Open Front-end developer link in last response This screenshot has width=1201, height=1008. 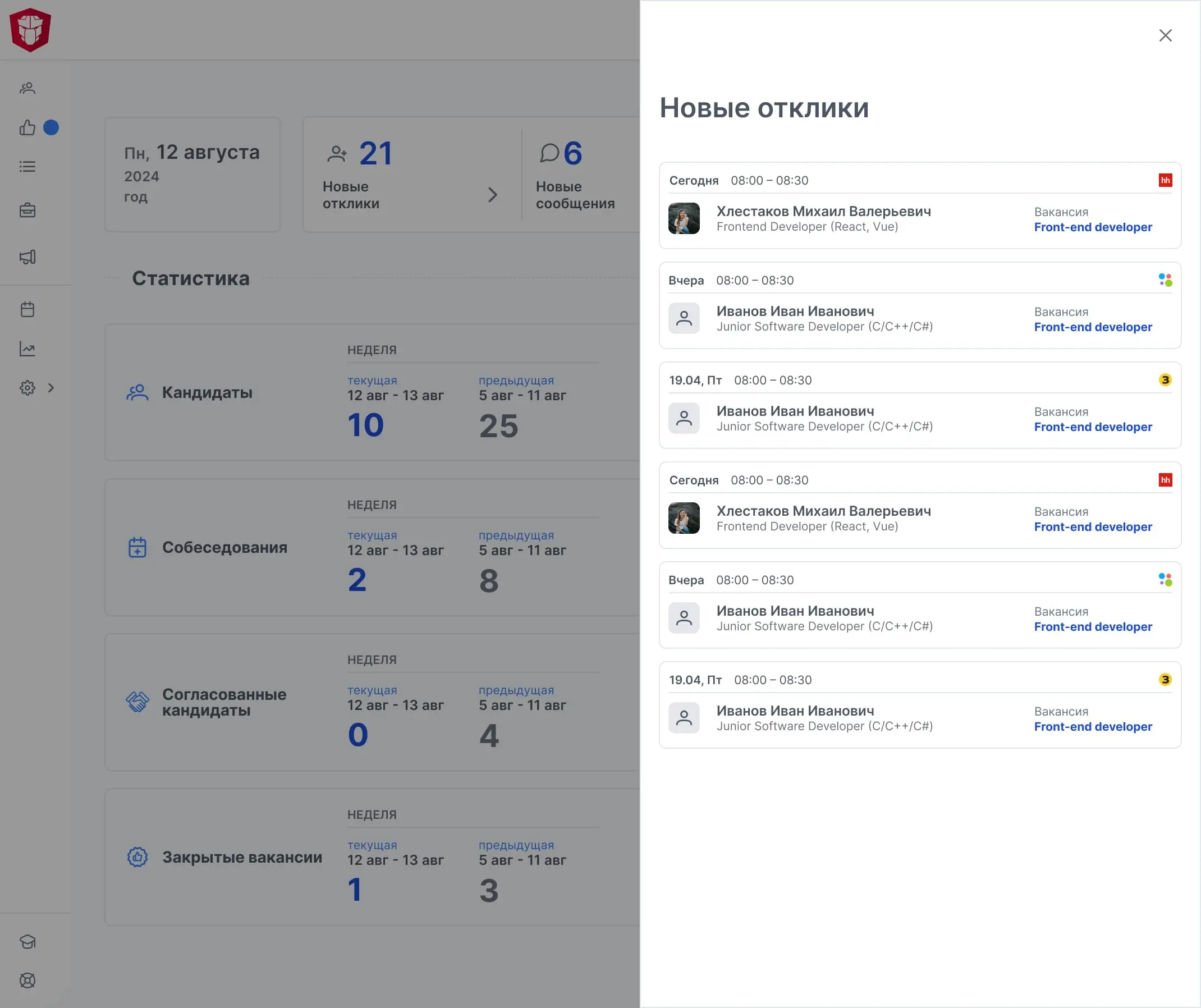pos(1092,727)
